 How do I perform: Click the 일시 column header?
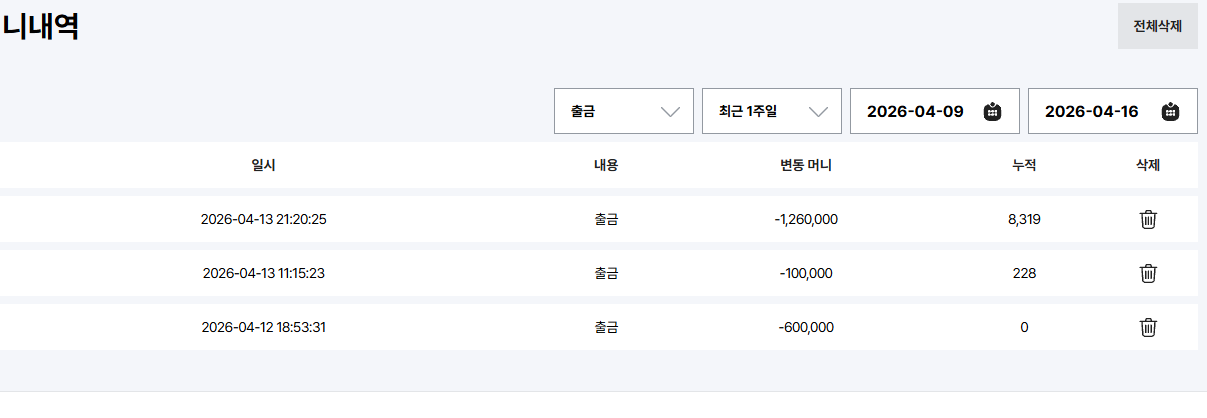click(263, 165)
